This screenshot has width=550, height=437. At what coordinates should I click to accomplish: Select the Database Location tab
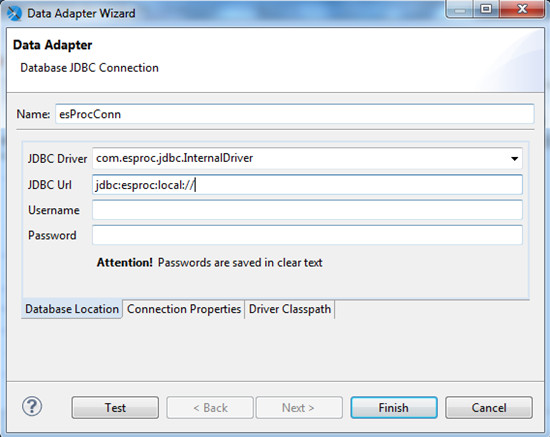coord(72,309)
